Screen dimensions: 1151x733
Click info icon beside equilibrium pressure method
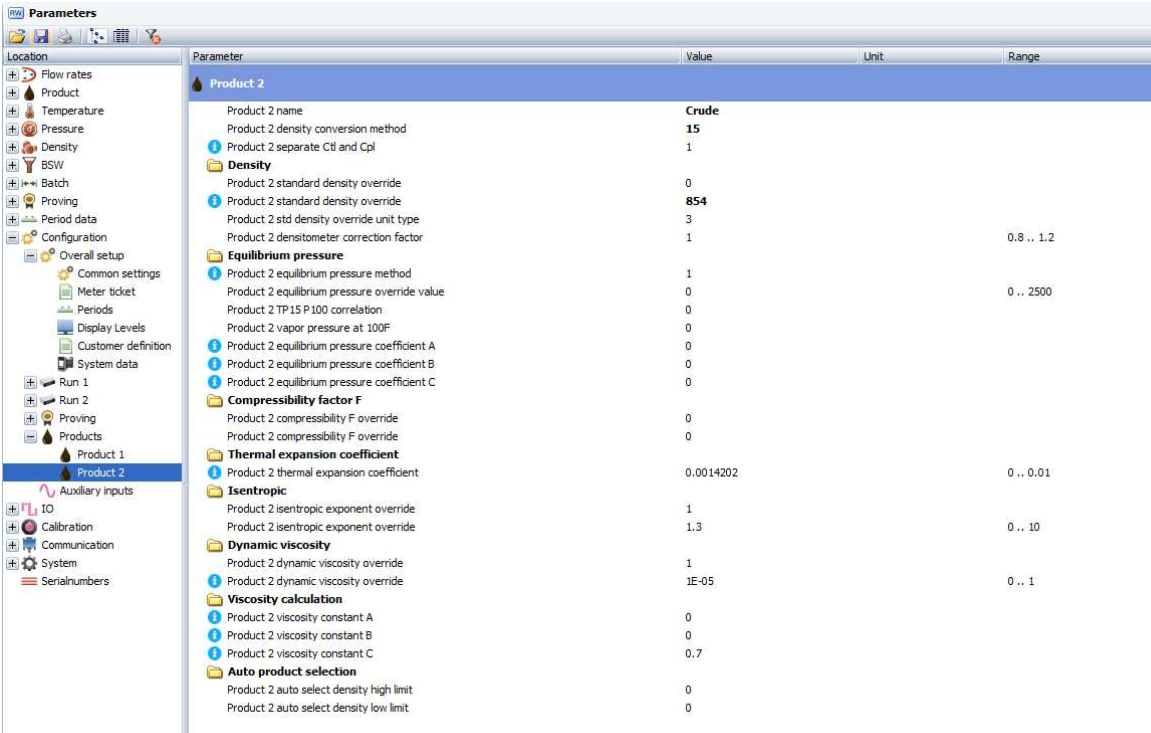pyautogui.click(x=214, y=273)
